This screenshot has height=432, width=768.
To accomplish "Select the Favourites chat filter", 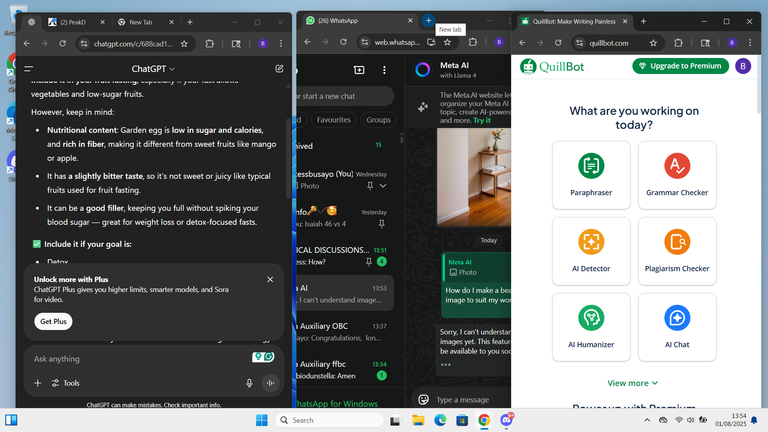I will click(x=334, y=120).
